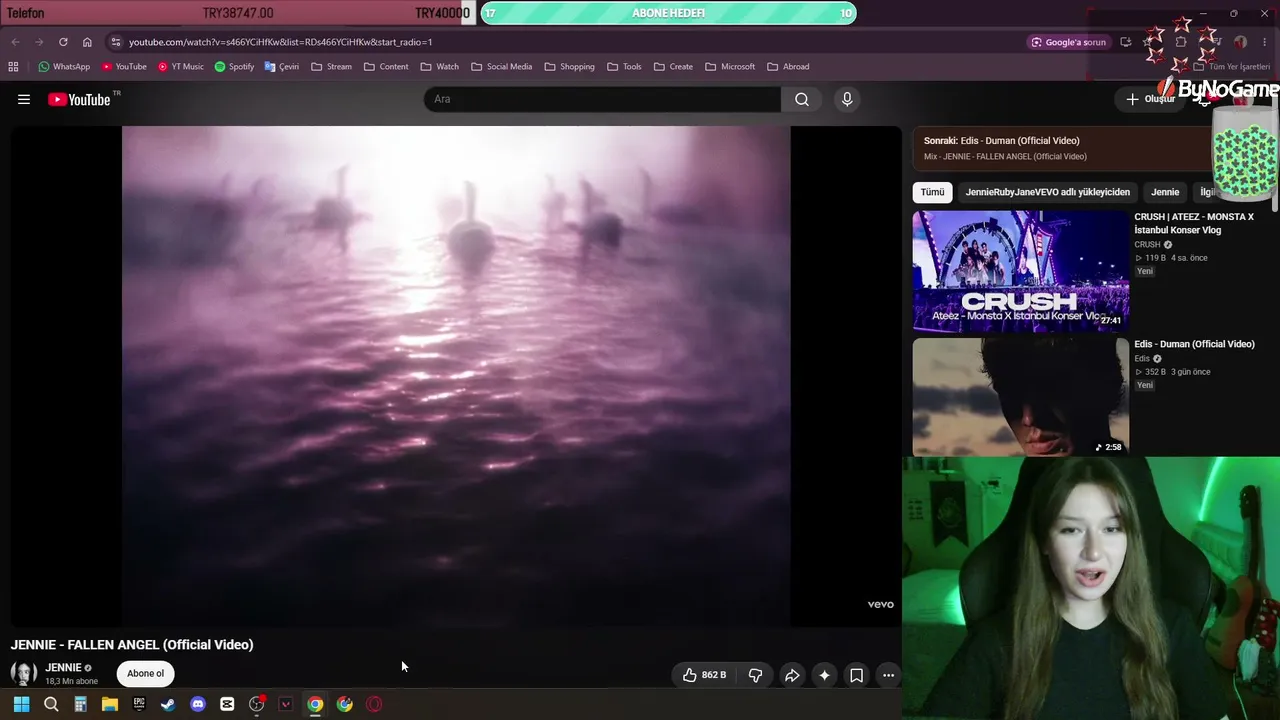Open CRUSH | ATEEZ - MONSTA X video title

(1194, 223)
